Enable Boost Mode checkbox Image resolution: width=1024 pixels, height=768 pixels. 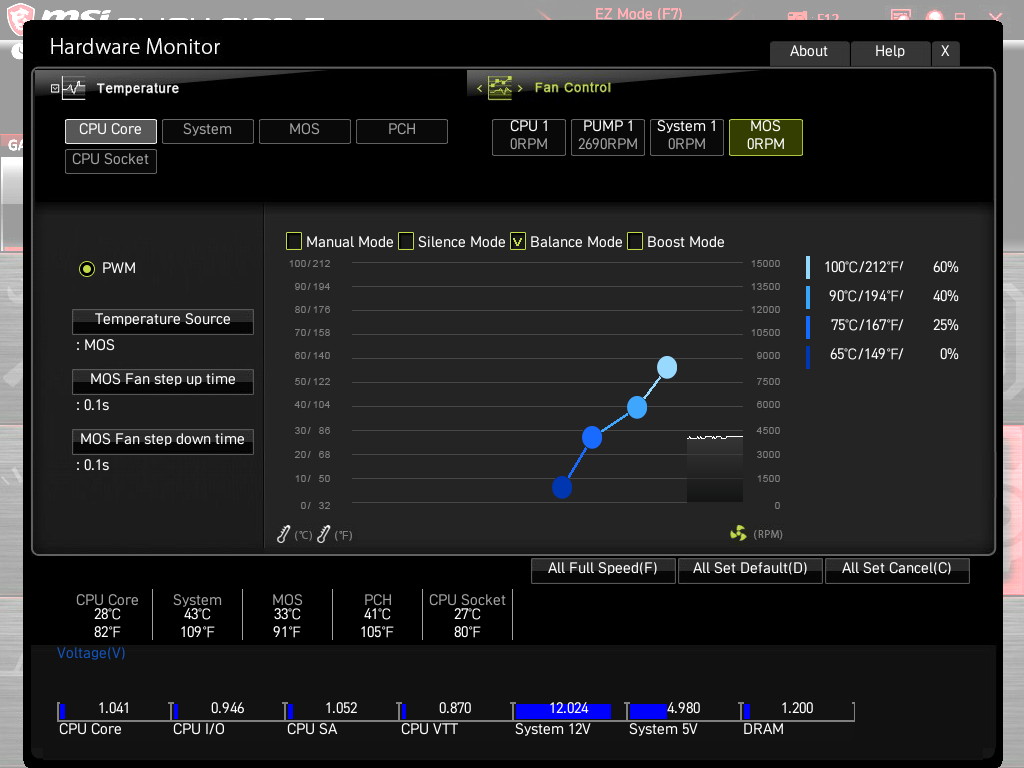tap(635, 241)
